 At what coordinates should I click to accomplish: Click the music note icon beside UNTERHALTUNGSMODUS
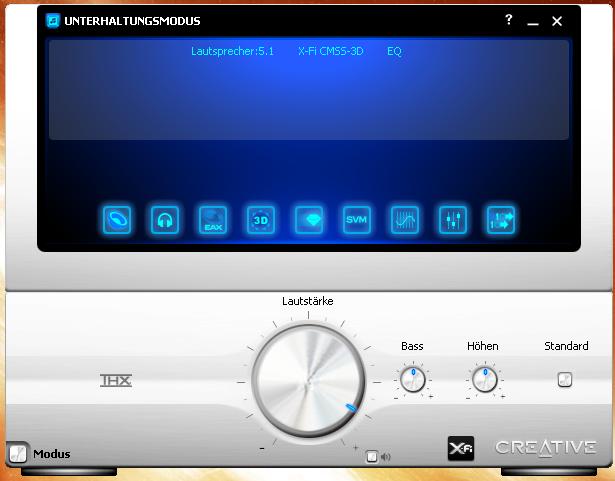[53, 20]
